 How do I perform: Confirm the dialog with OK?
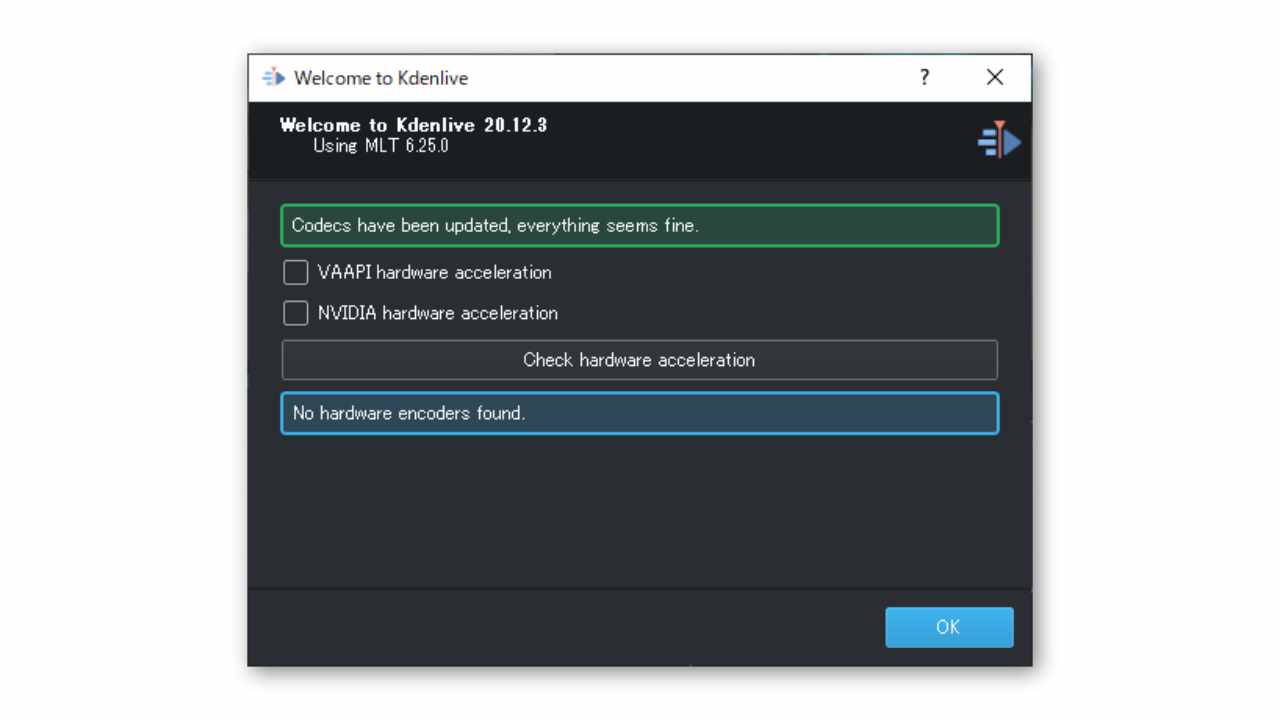[x=948, y=627]
